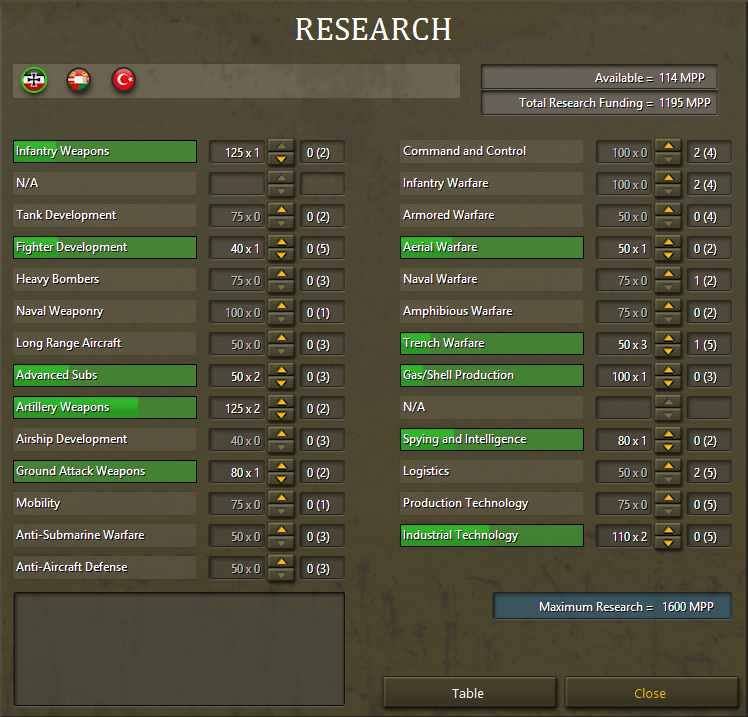Increase Infantry Weapons research with up arrow
Image resolution: width=748 pixels, height=717 pixels.
tap(281, 146)
